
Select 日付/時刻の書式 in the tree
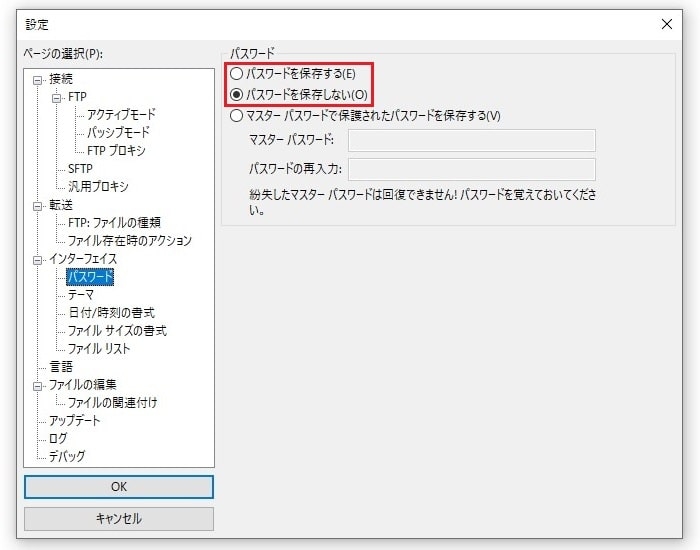point(111,313)
